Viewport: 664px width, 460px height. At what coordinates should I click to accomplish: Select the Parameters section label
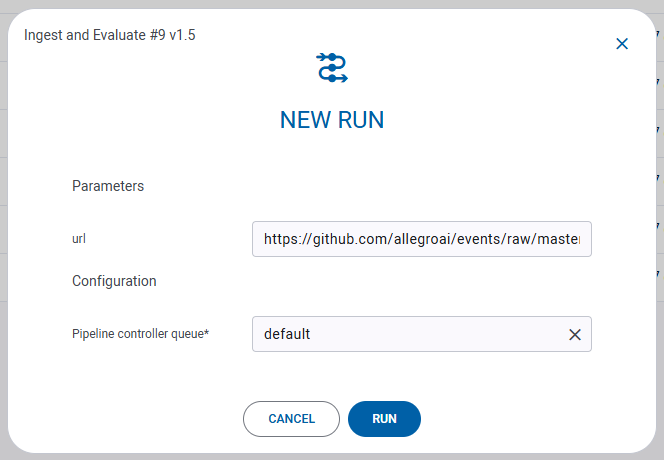(108, 186)
